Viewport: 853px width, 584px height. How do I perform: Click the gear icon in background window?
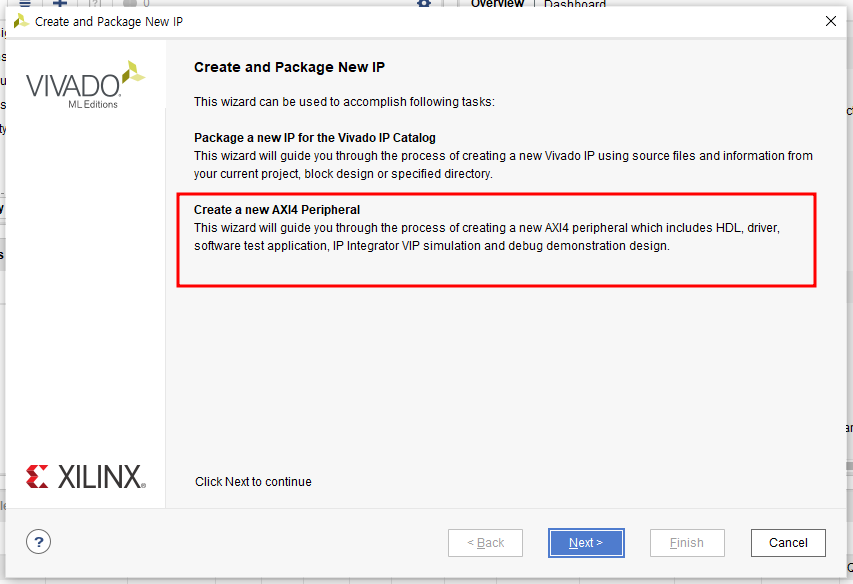pyautogui.click(x=424, y=3)
